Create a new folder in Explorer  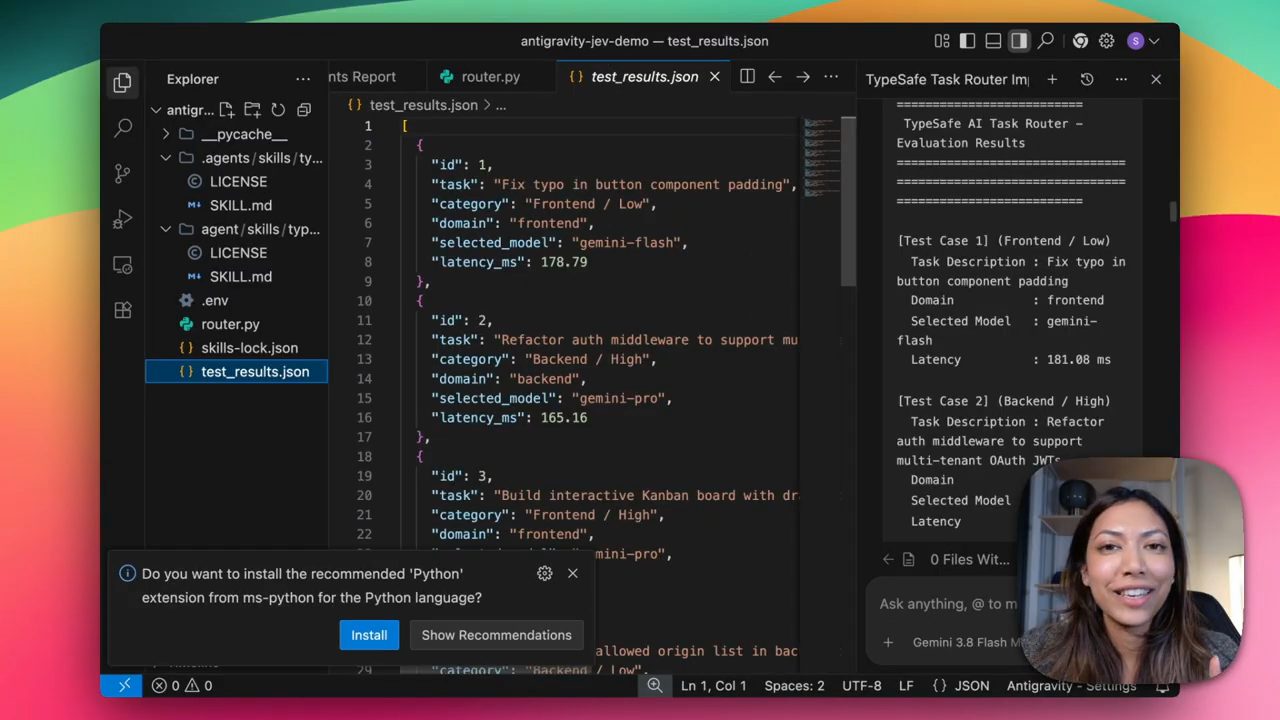[252, 110]
